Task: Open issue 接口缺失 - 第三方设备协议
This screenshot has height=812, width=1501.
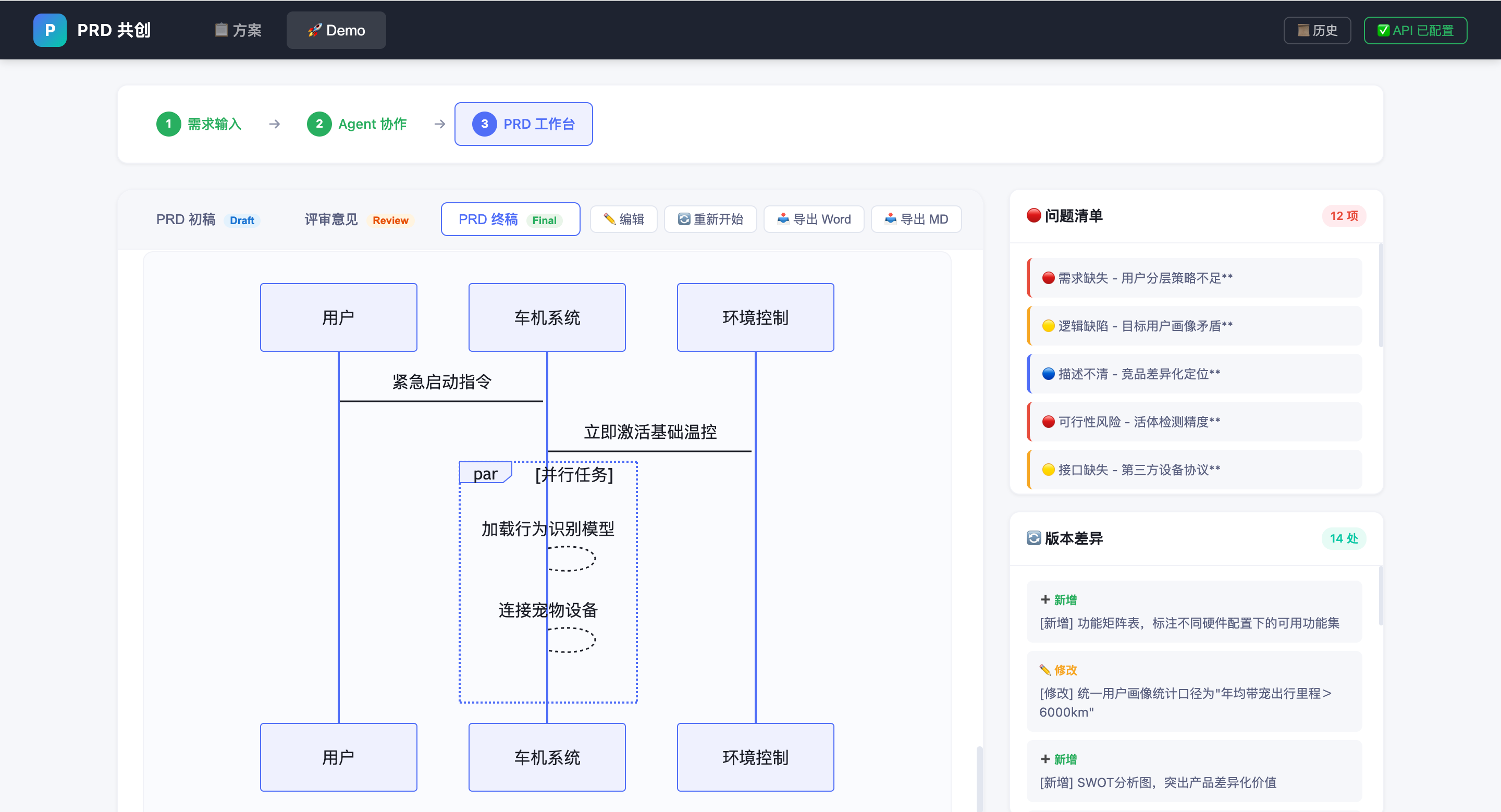Action: tap(1195, 470)
